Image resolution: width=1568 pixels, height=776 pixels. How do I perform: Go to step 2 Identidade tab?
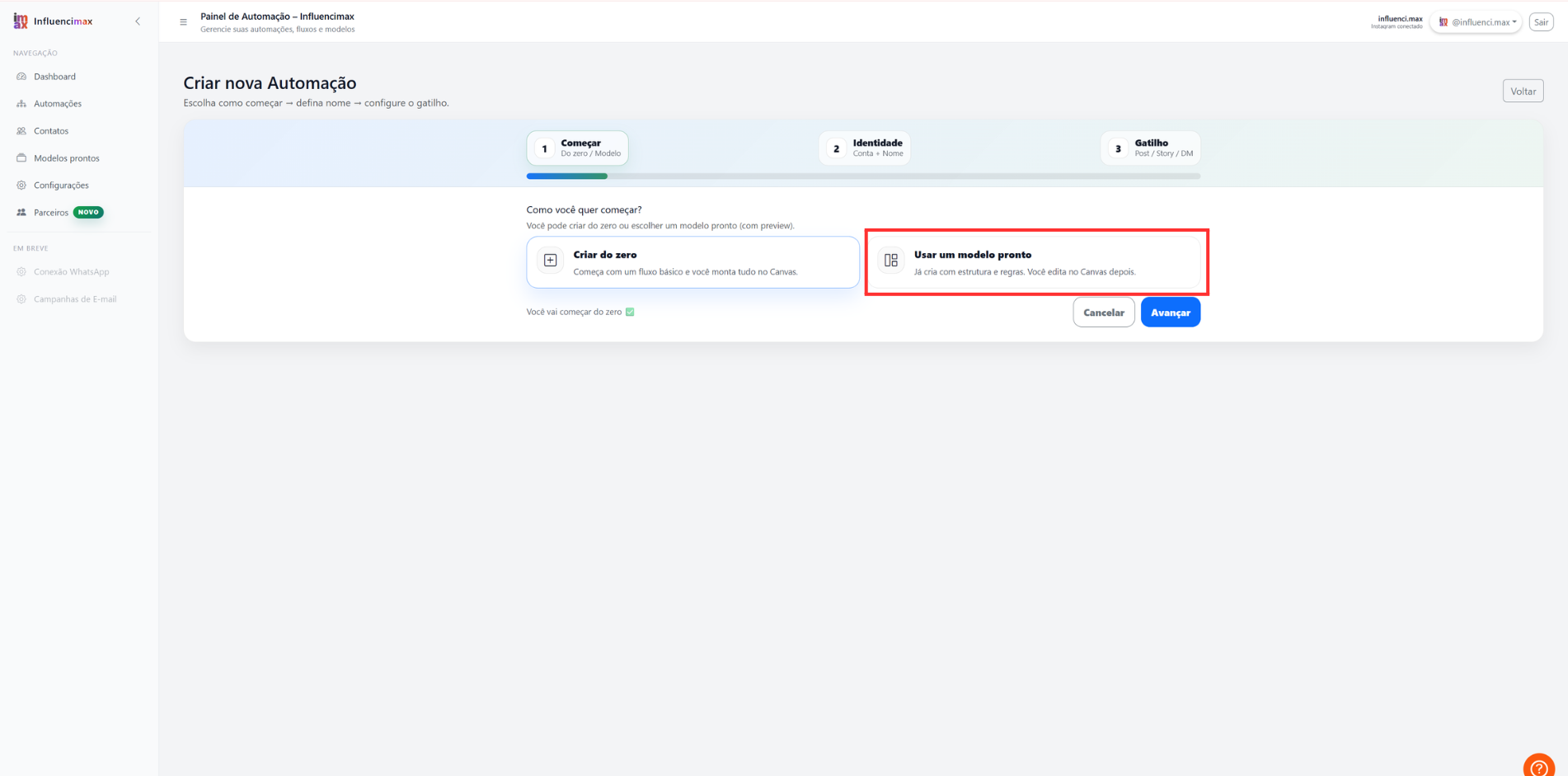(865, 148)
